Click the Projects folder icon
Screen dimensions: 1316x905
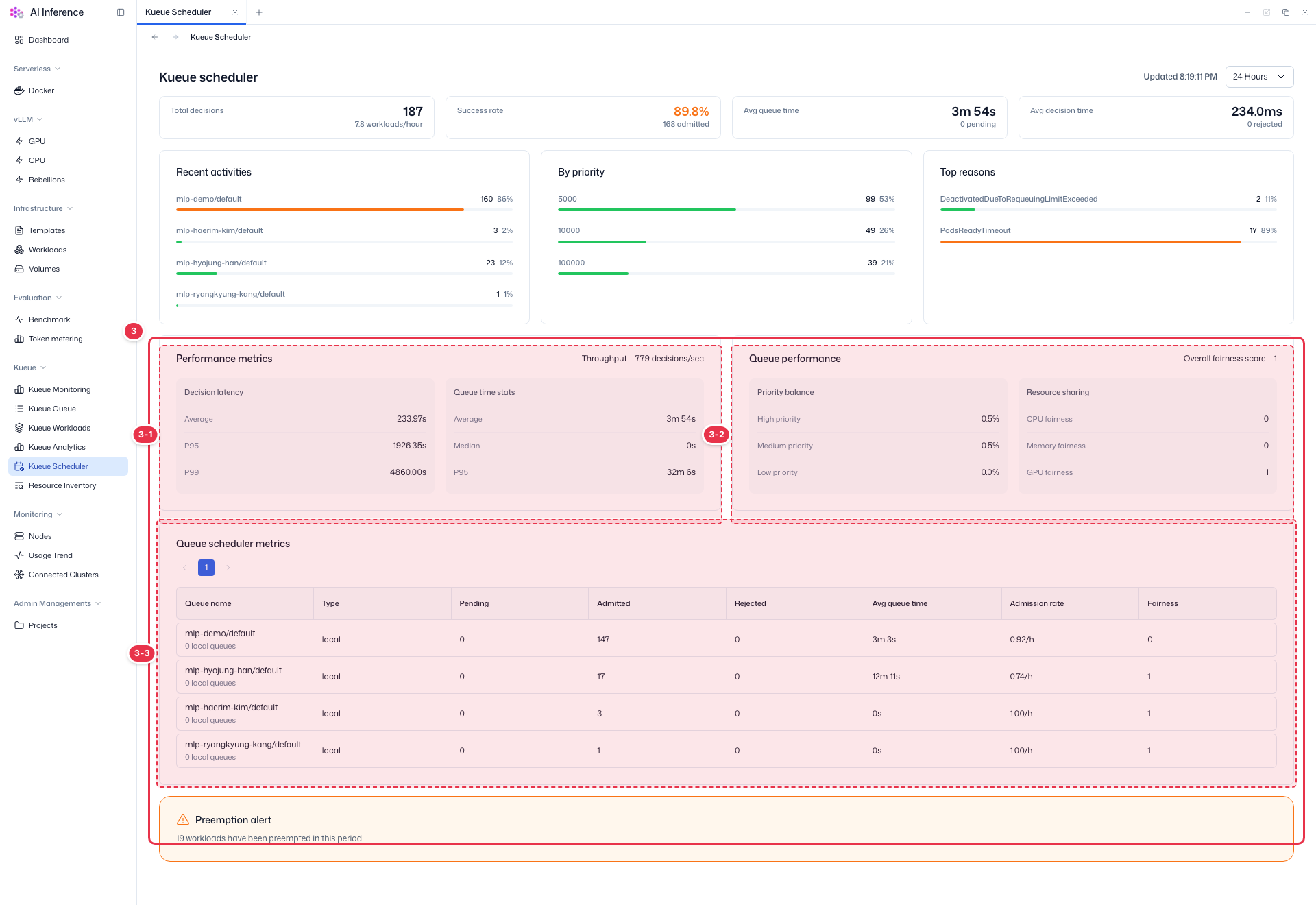(19, 625)
